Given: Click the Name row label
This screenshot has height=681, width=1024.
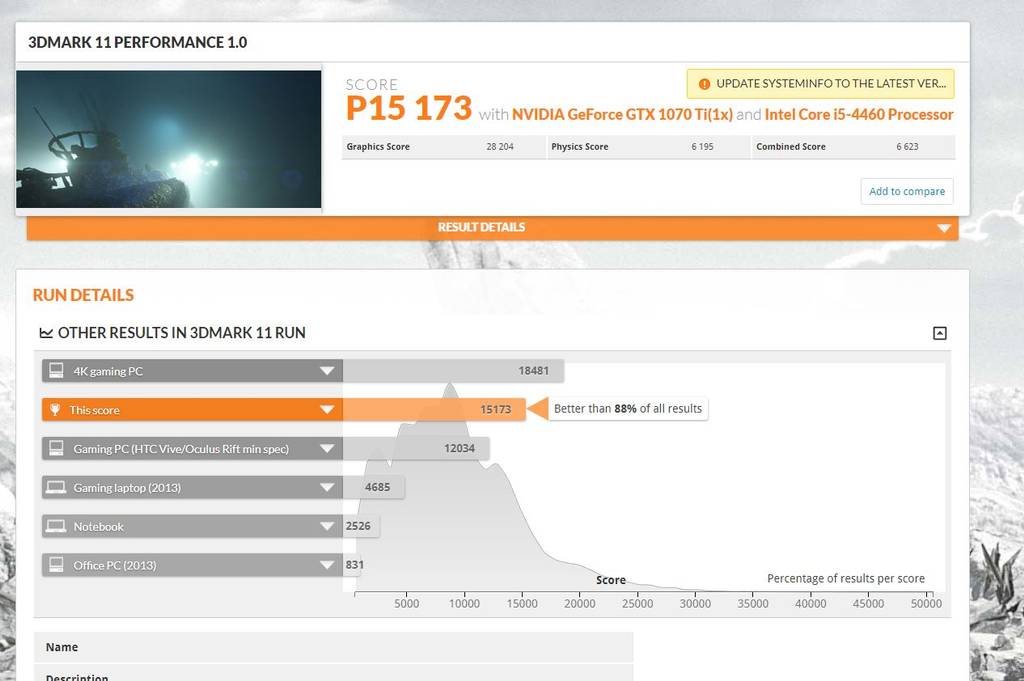Looking at the screenshot, I should tap(62, 647).
